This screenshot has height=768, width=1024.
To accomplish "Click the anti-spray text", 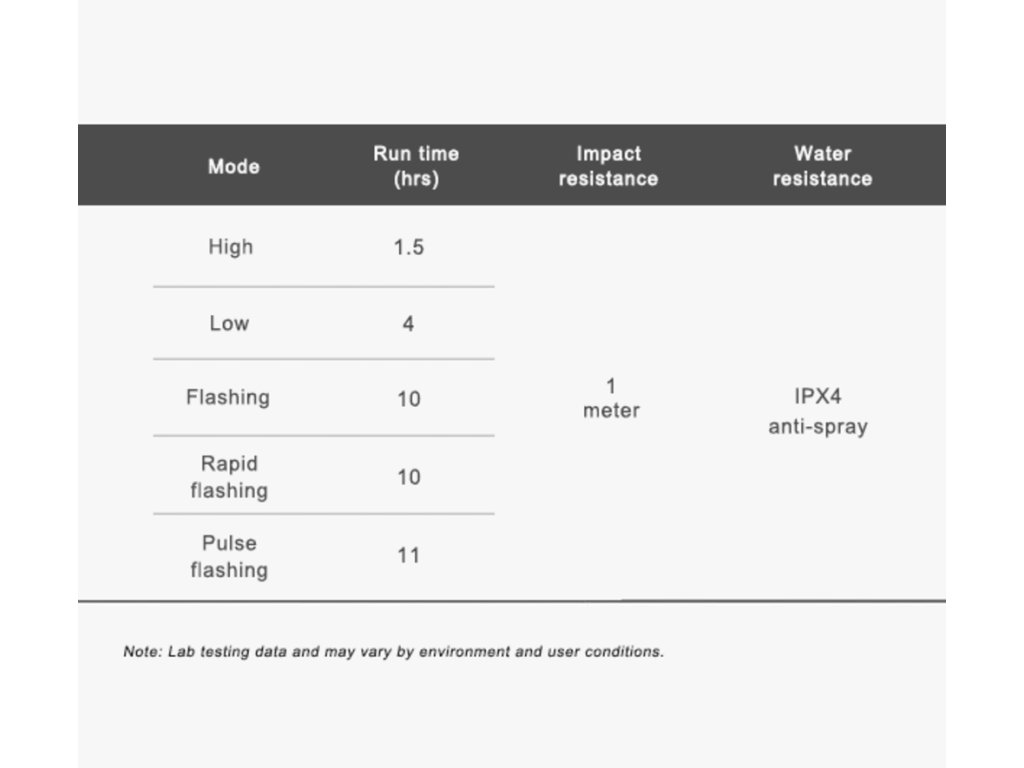I will point(818,427).
